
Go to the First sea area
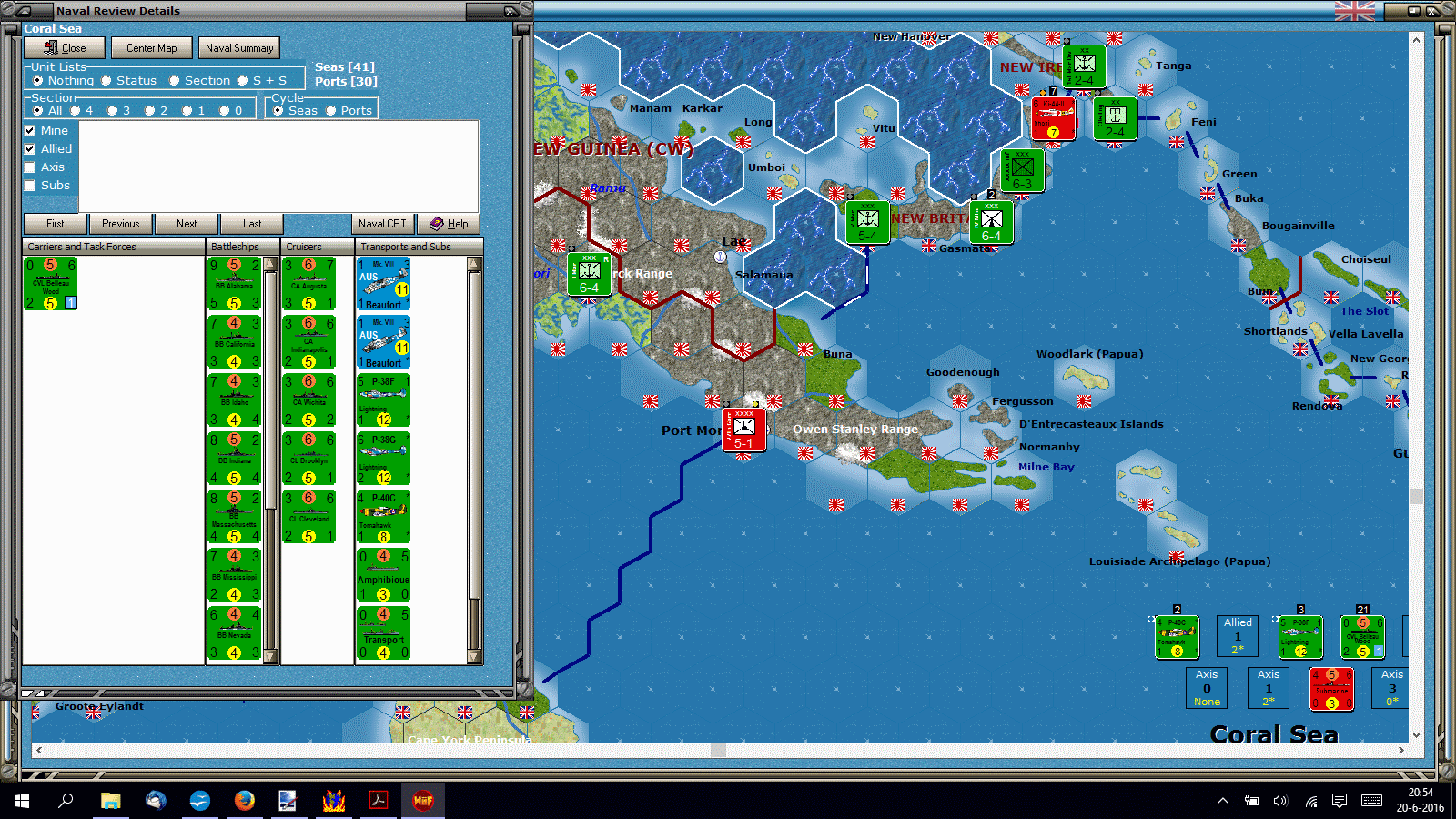click(56, 223)
